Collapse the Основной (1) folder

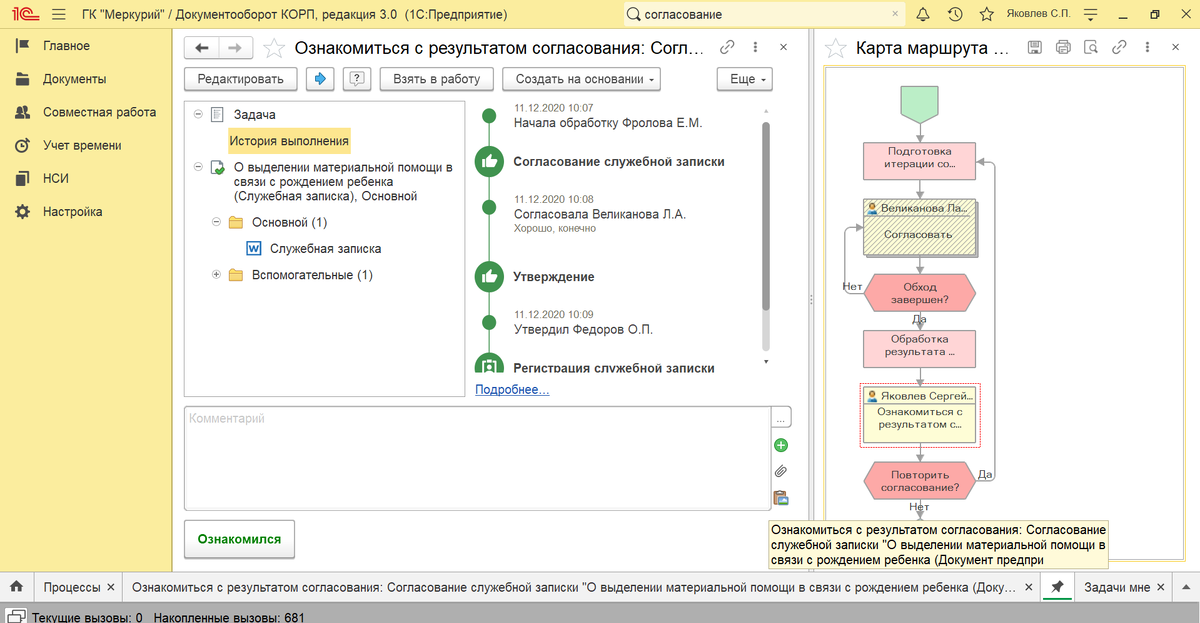pos(216,222)
